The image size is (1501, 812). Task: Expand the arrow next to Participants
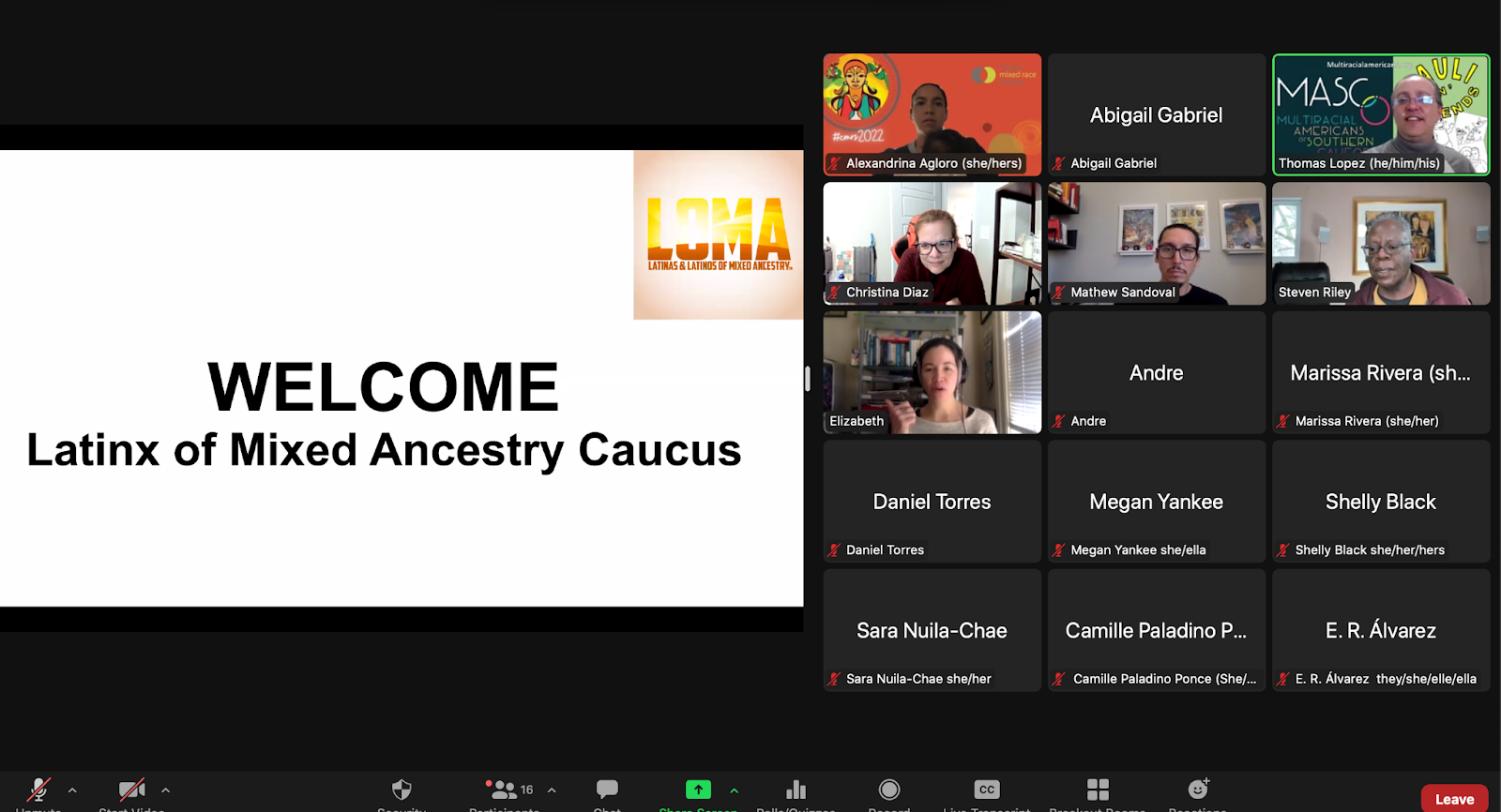552,790
